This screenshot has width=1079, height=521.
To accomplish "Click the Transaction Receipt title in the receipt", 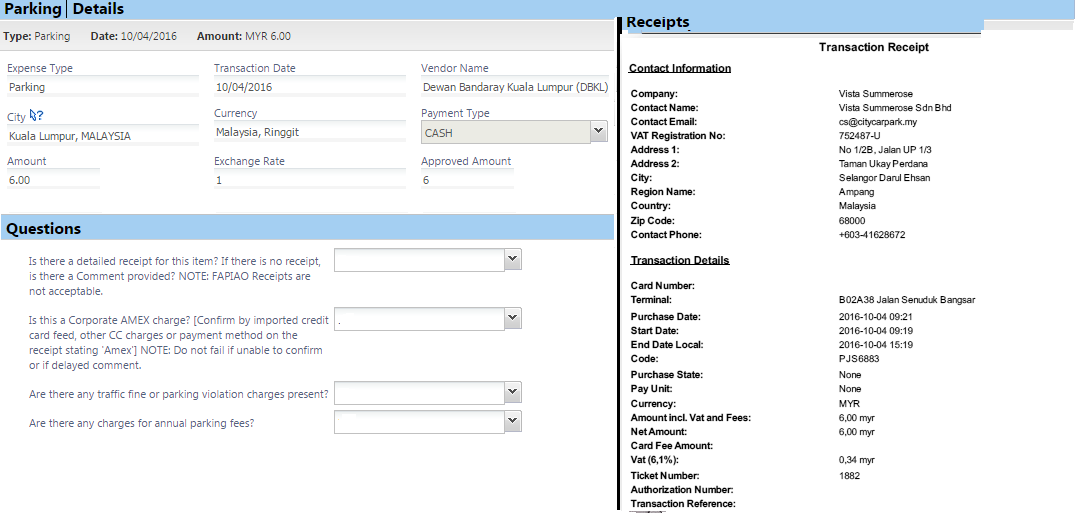I will click(873, 47).
